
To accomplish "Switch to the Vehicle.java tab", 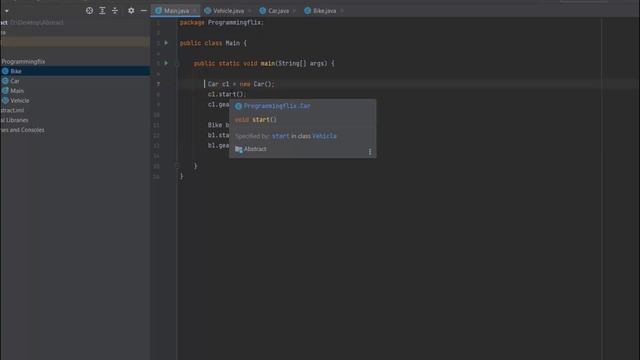I will [228, 11].
